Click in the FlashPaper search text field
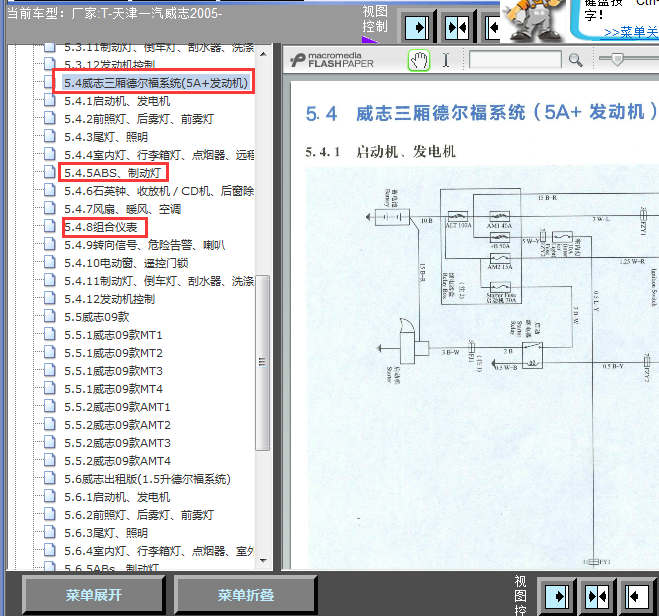Screen dimensions: 659x616 tap(515, 60)
